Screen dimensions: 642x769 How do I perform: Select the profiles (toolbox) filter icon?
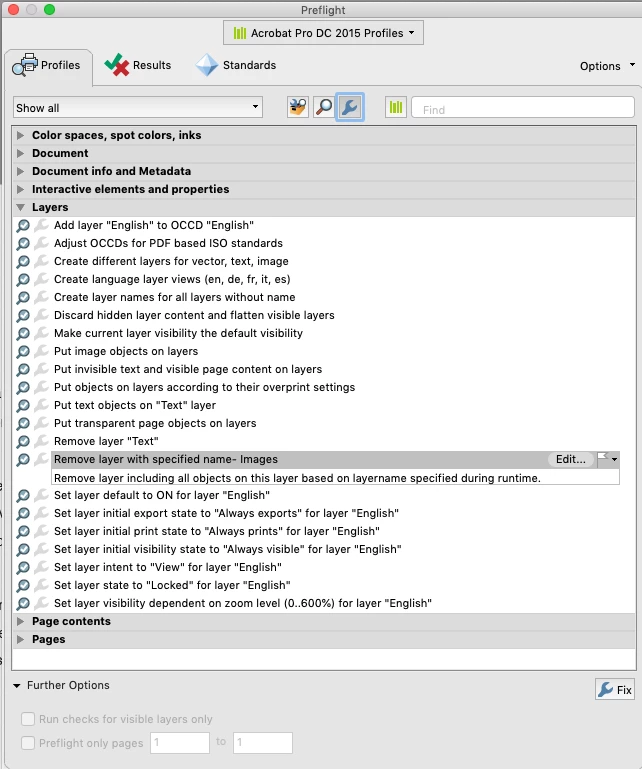point(298,107)
